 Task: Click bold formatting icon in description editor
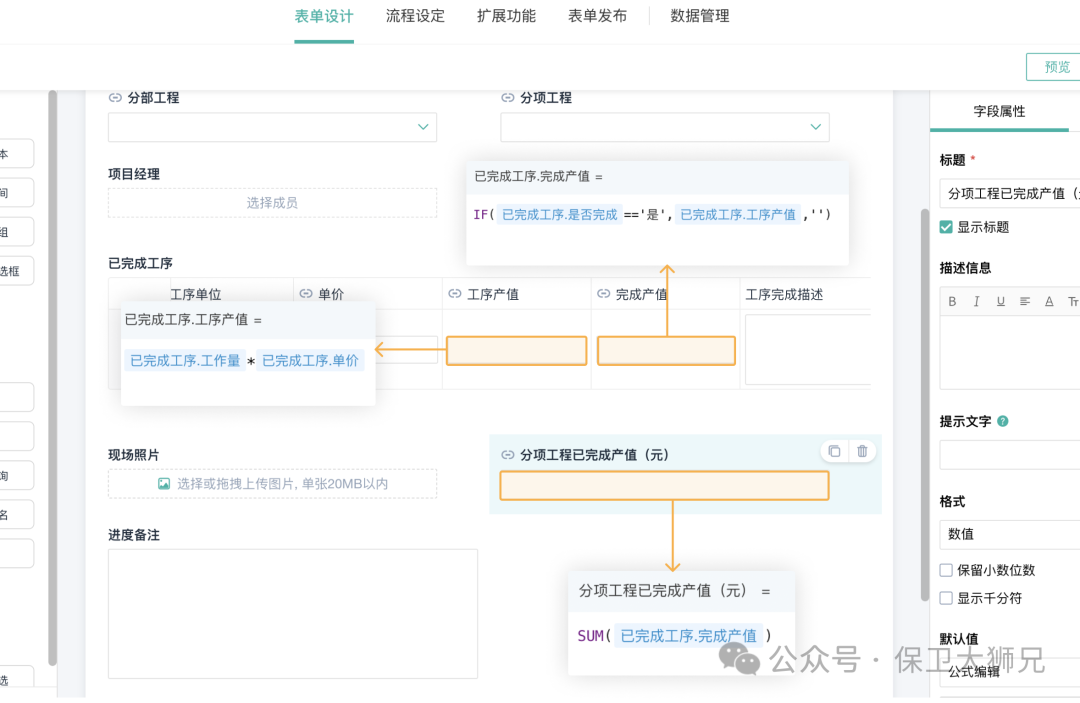[952, 300]
